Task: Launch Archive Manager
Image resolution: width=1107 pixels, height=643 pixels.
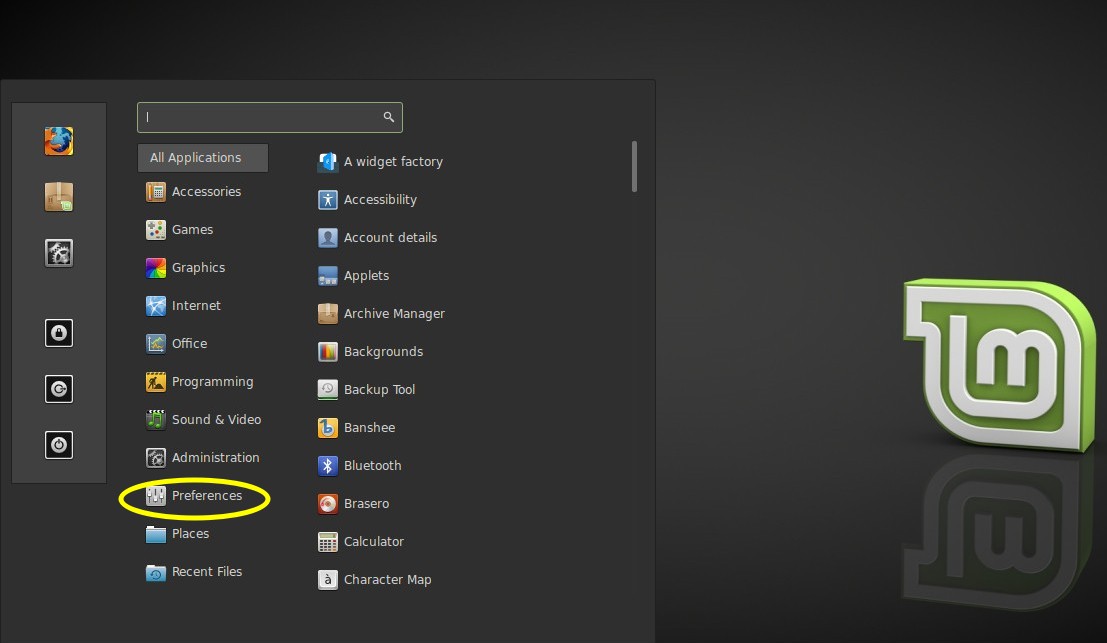Action: (381, 313)
